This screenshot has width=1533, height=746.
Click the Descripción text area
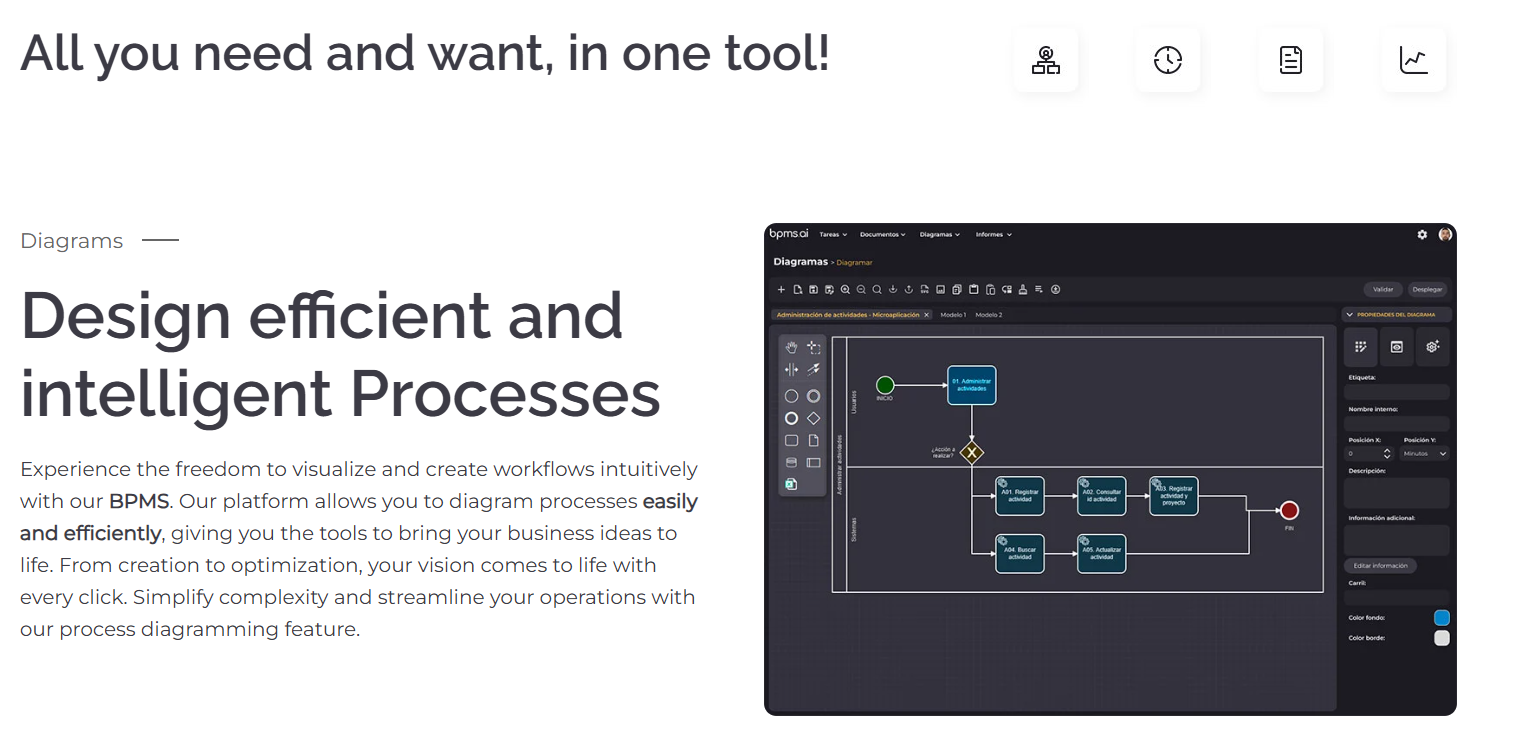tap(1397, 493)
